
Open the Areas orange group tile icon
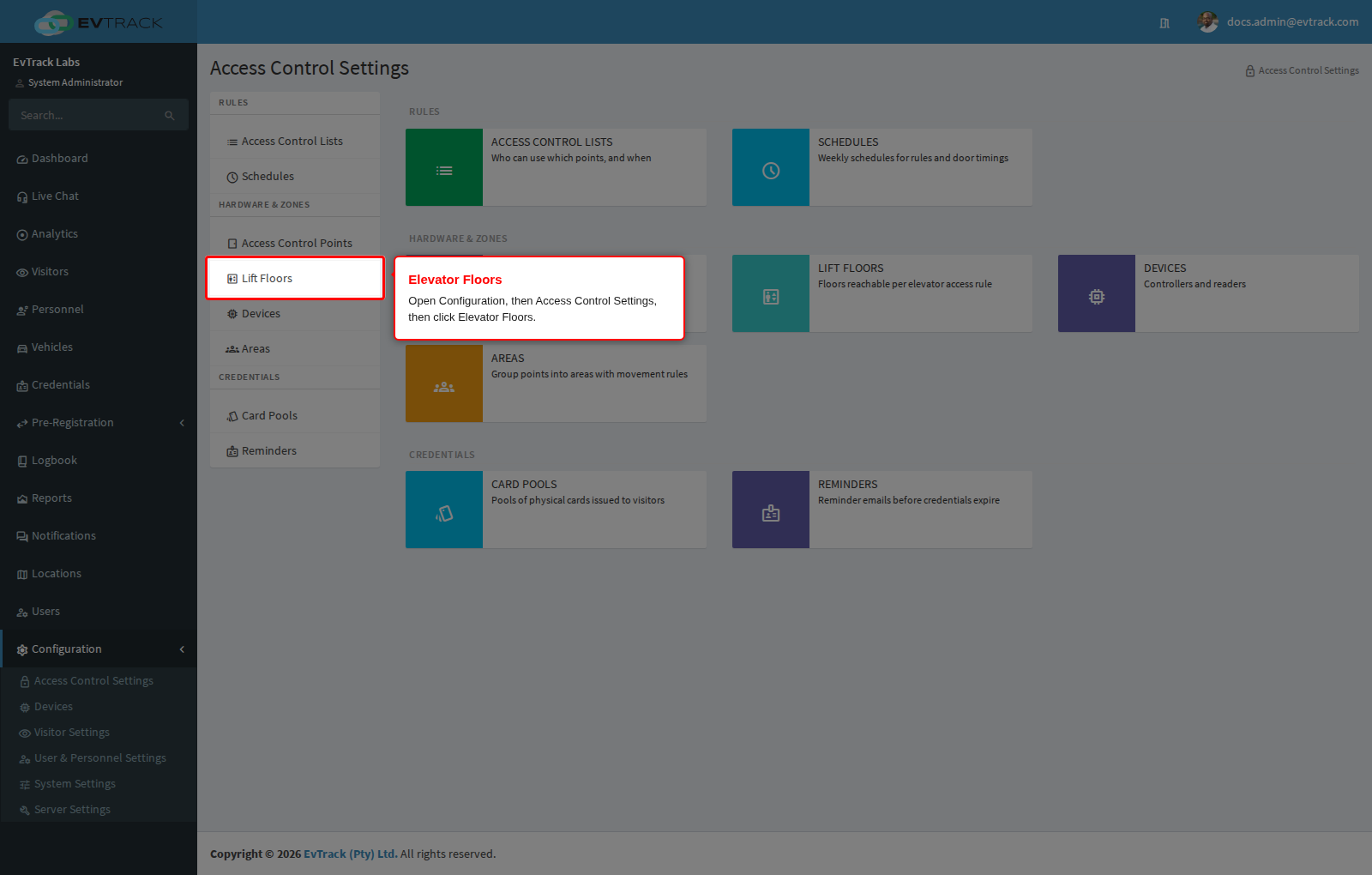444,383
